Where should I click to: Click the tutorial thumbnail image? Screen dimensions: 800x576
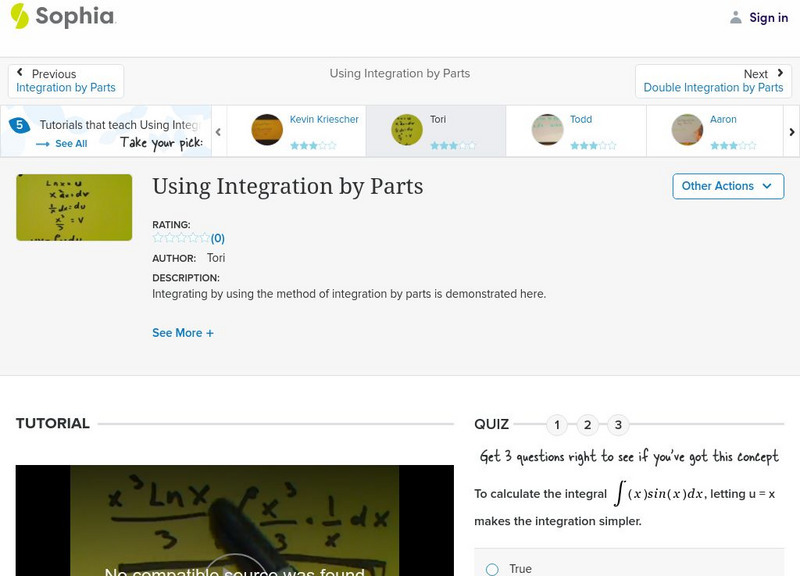[74, 207]
